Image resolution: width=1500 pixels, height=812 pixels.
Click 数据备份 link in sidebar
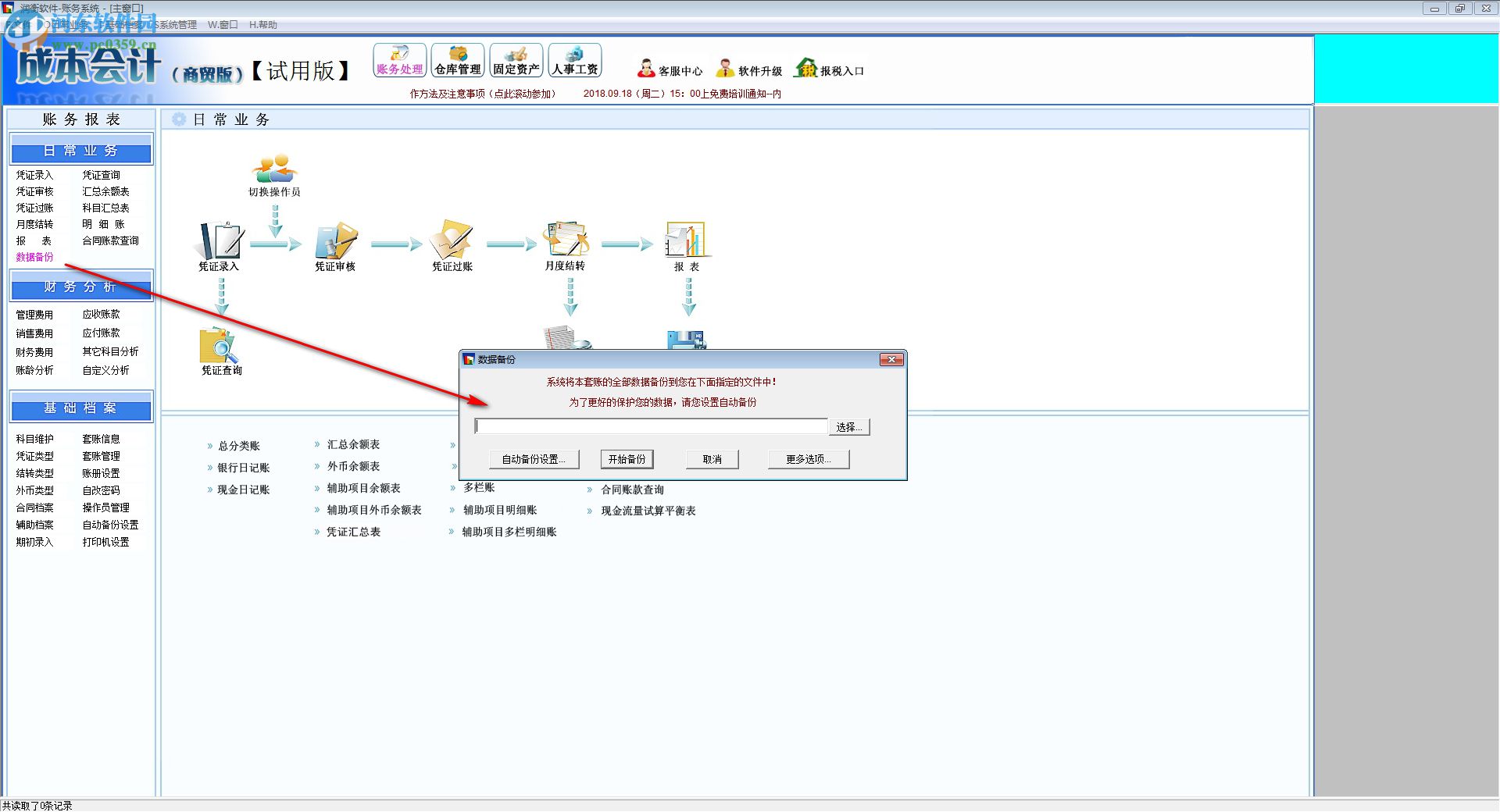(x=35, y=257)
